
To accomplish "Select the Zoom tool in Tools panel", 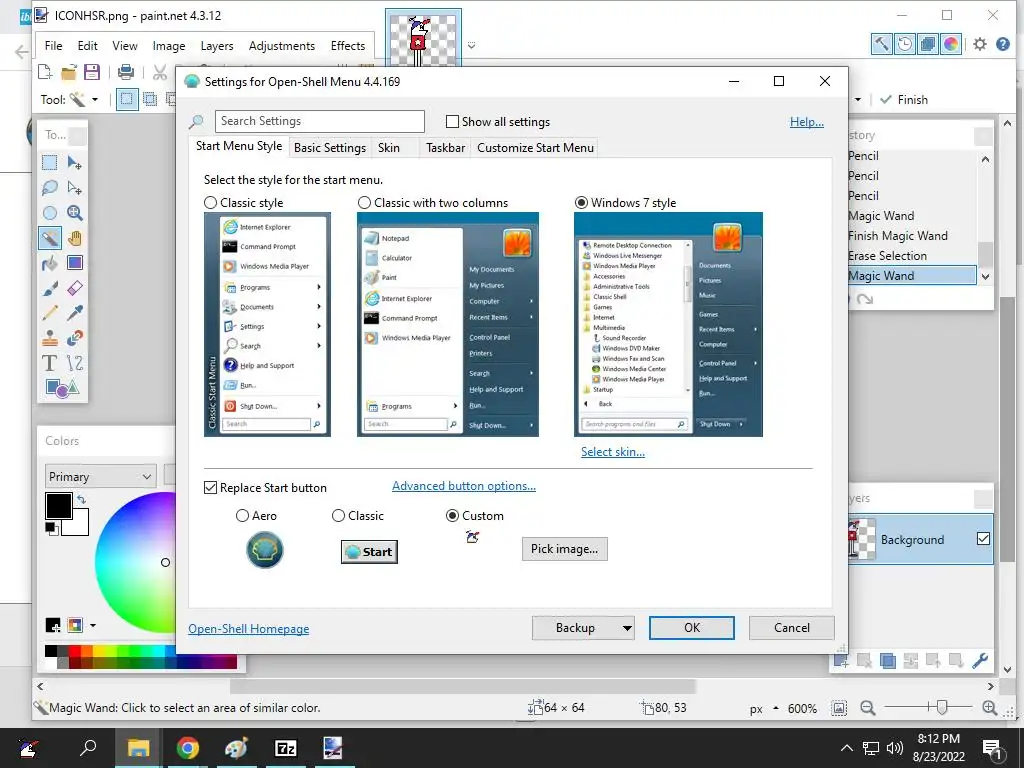I will [74, 213].
